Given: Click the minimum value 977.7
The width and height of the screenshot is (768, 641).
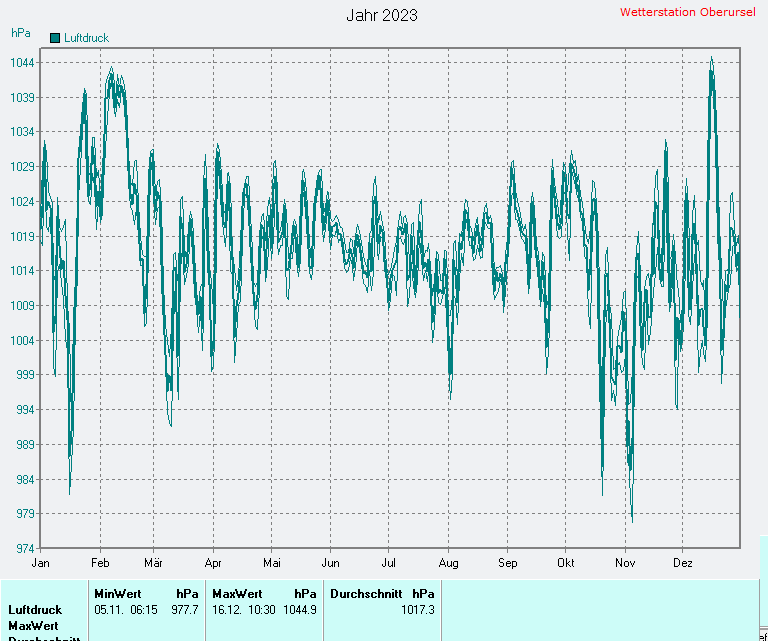Looking at the screenshot, I should point(185,610).
